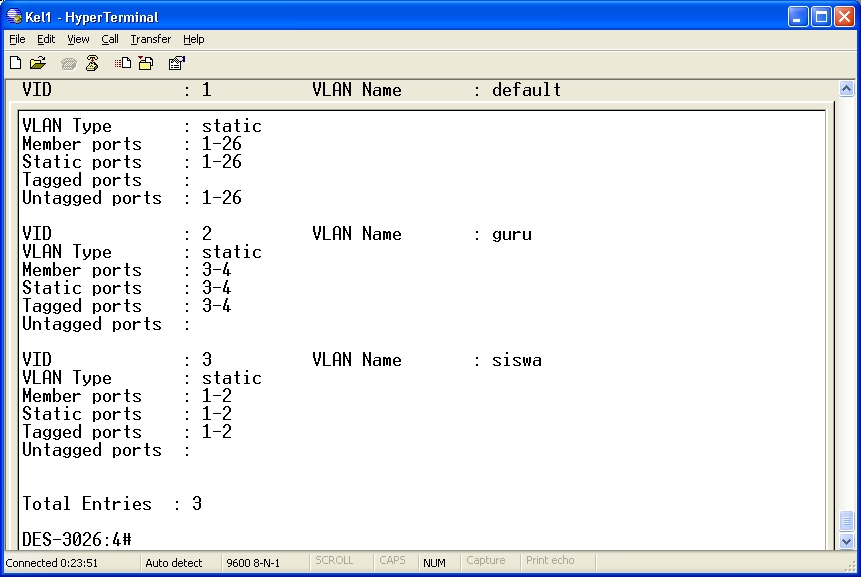Click the window resize grip corner
The image size is (861, 577).
(851, 567)
